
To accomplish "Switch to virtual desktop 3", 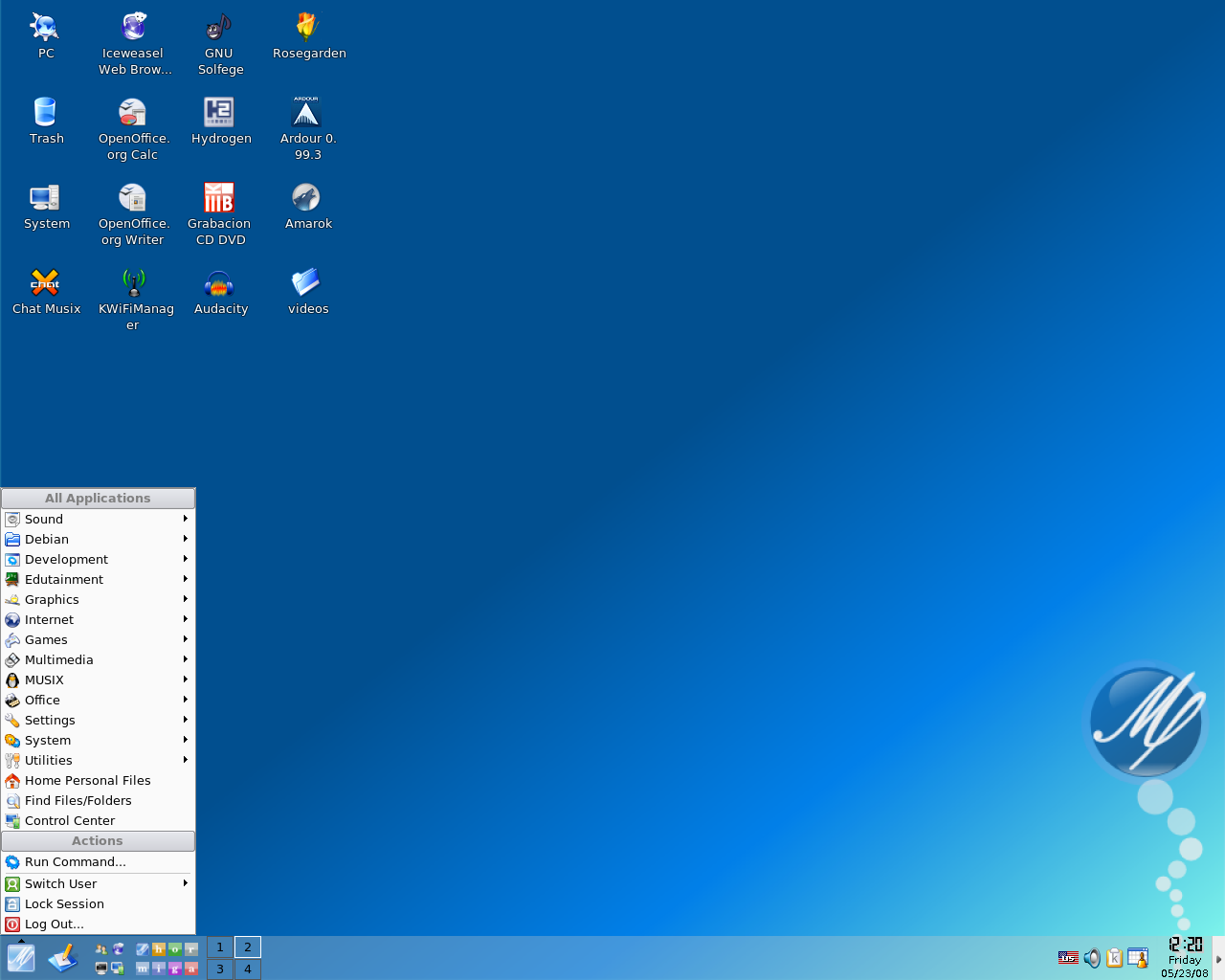I will (220, 969).
